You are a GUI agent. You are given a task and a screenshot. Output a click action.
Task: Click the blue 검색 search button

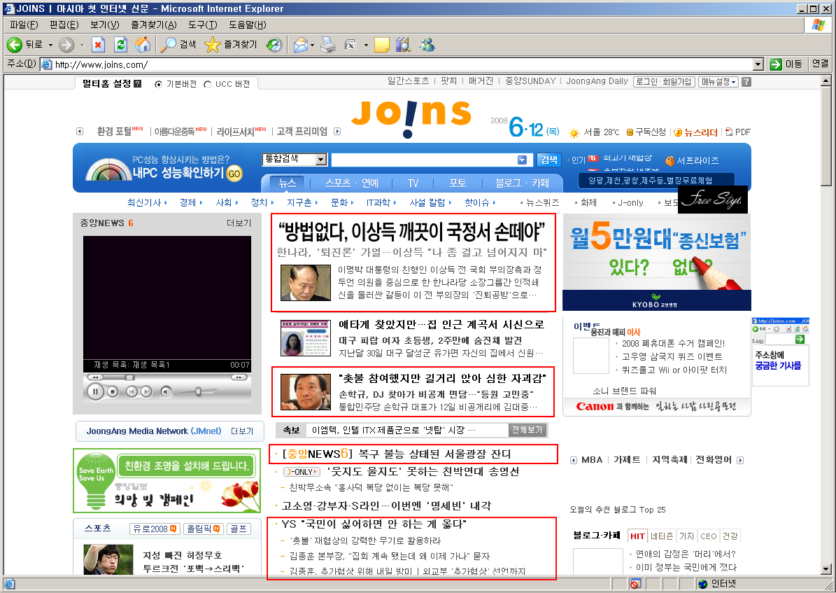click(x=549, y=159)
